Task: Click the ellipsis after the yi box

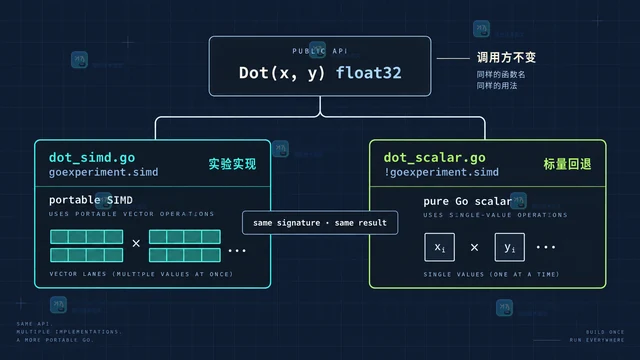Action: [546, 247]
